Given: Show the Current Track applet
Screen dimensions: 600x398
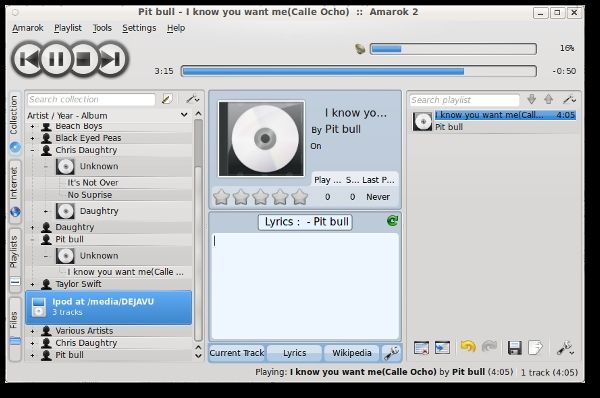Looking at the screenshot, I should (237, 353).
